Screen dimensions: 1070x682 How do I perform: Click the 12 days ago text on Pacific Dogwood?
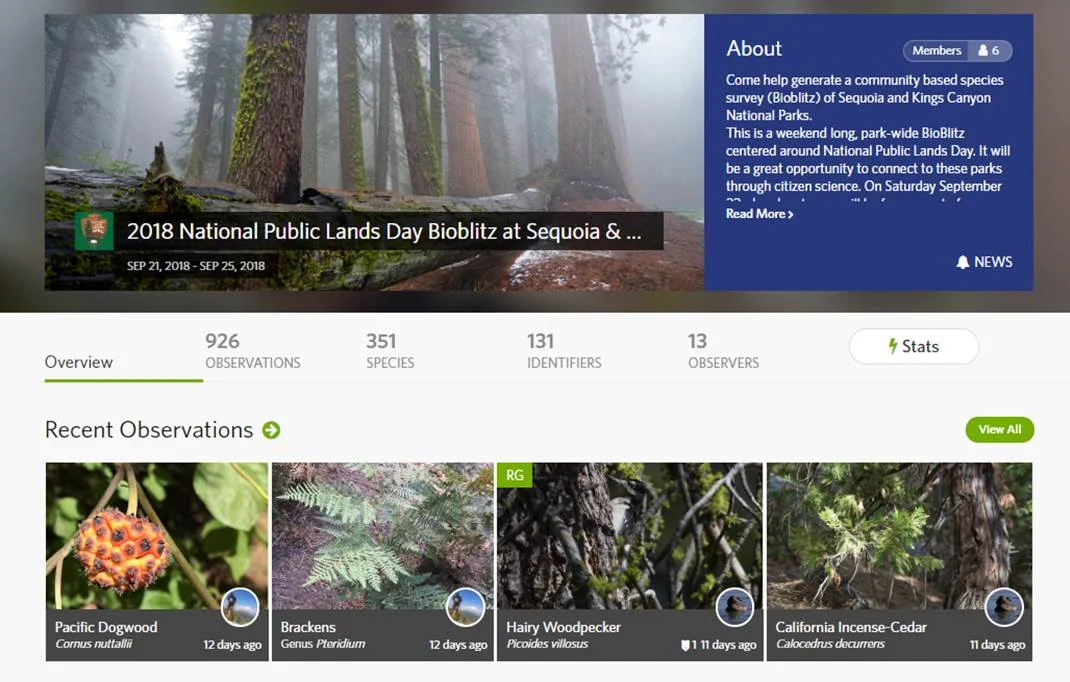[232, 644]
